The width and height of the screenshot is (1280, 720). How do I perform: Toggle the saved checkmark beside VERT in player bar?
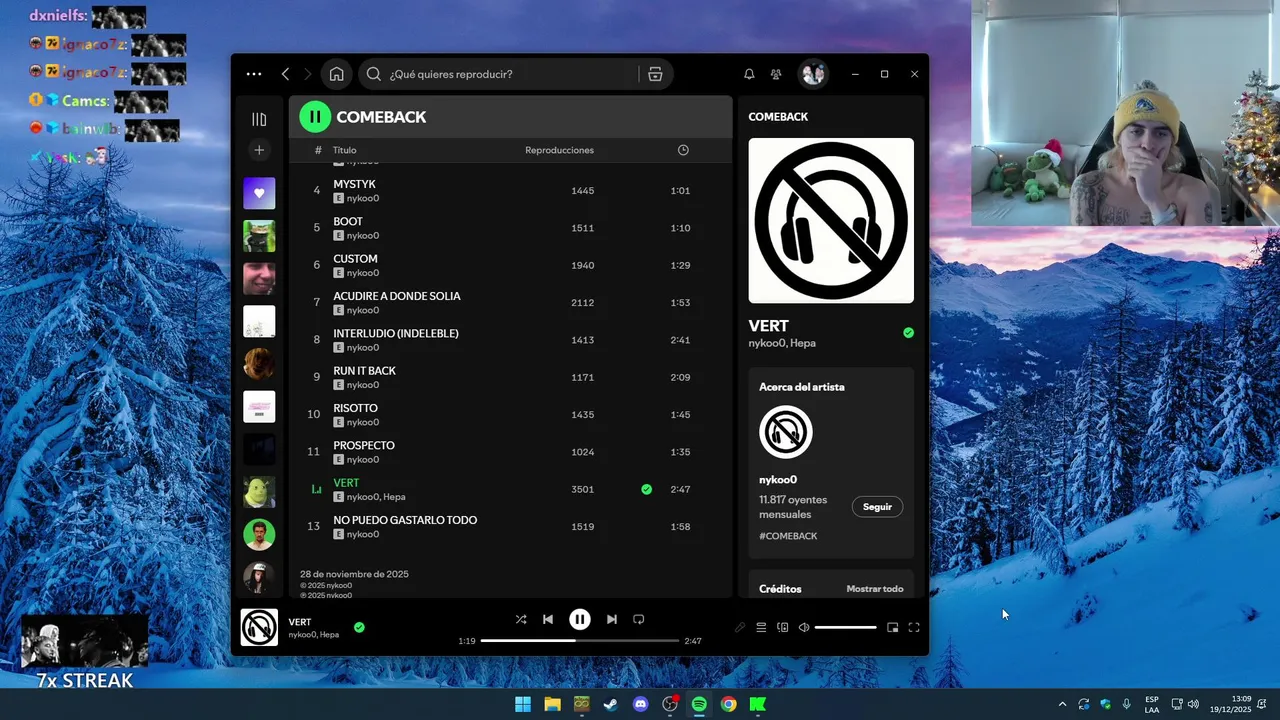tap(359, 627)
